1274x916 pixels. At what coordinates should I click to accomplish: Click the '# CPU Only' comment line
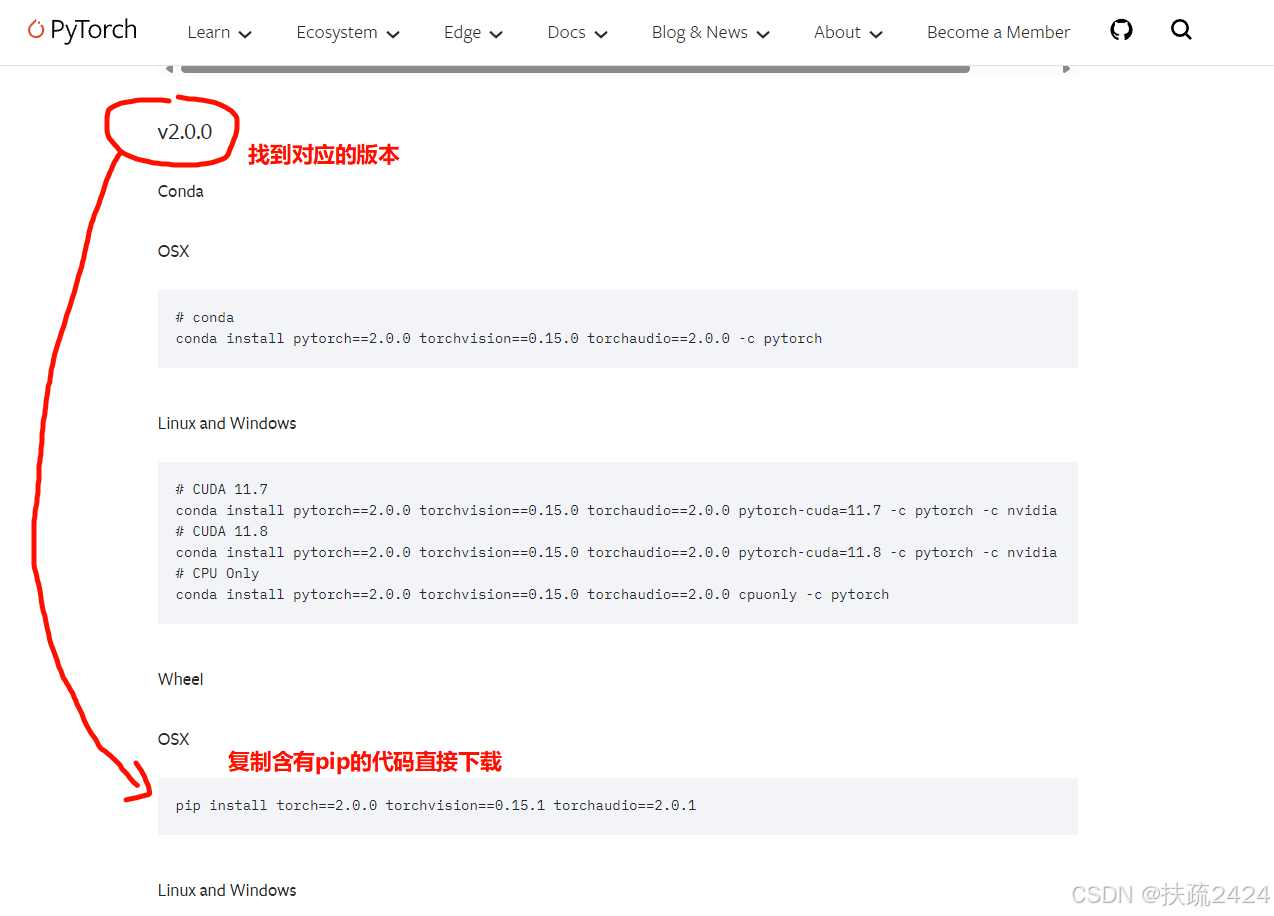[x=218, y=573]
